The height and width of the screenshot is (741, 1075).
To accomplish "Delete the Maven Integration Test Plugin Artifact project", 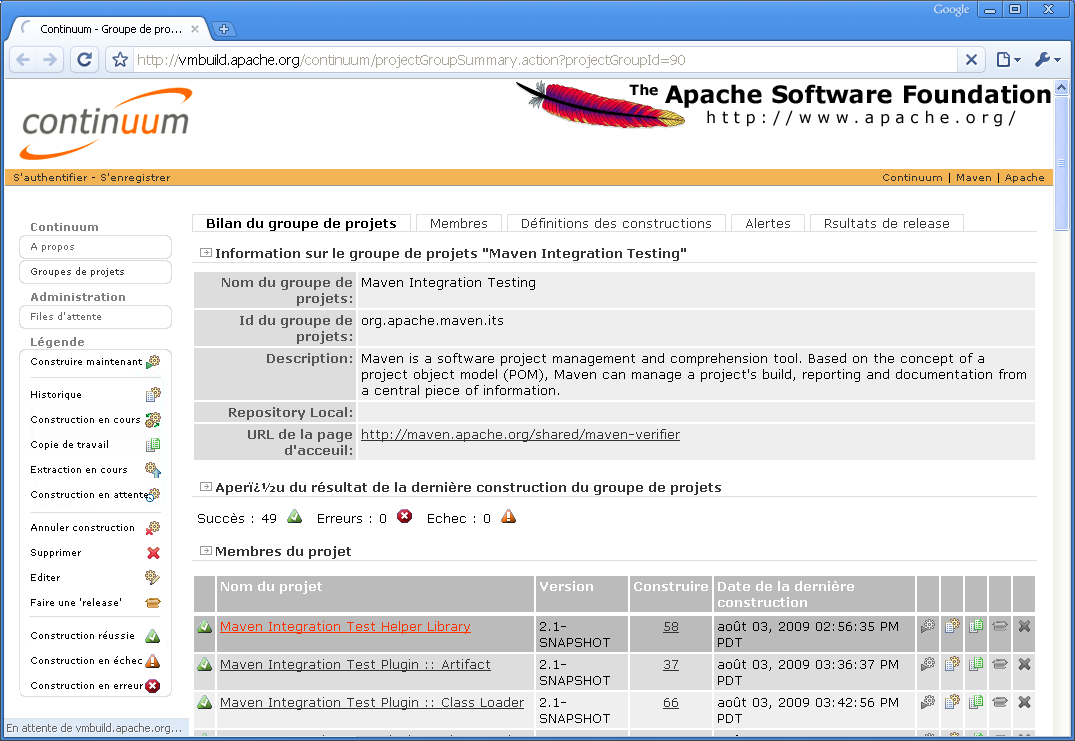I will [1024, 664].
